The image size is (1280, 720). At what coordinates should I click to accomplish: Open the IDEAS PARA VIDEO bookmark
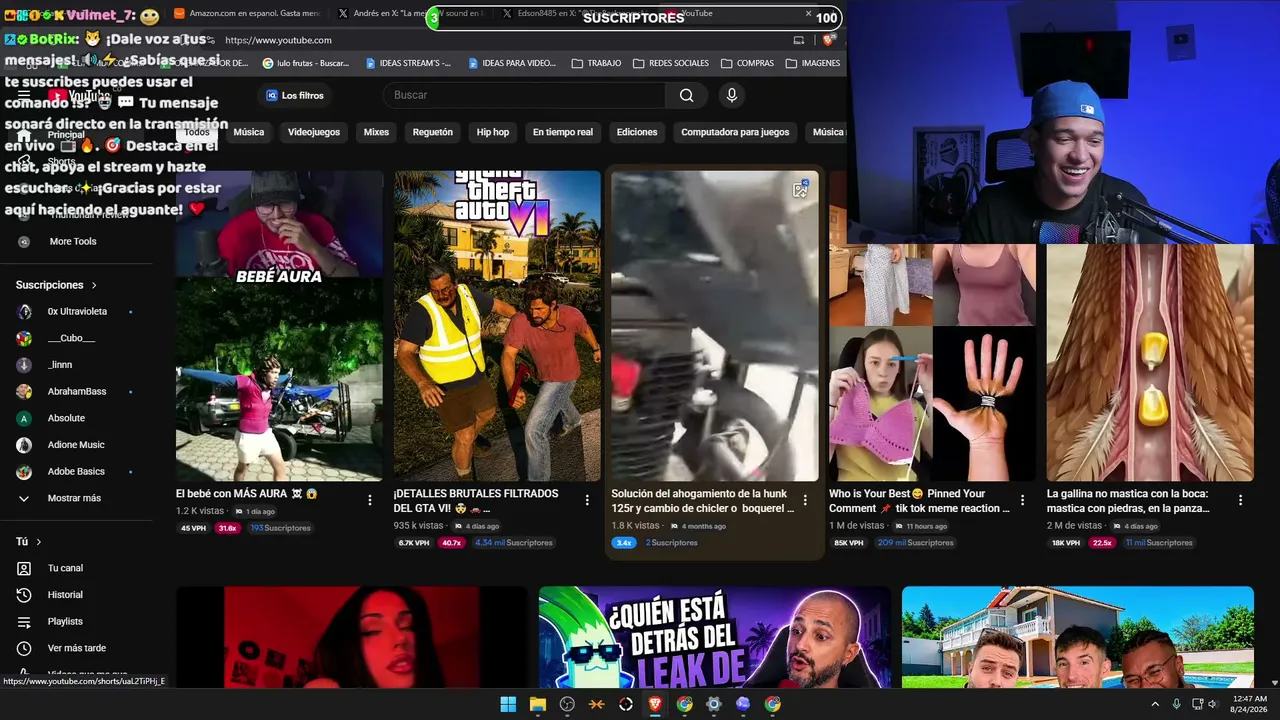pos(511,63)
